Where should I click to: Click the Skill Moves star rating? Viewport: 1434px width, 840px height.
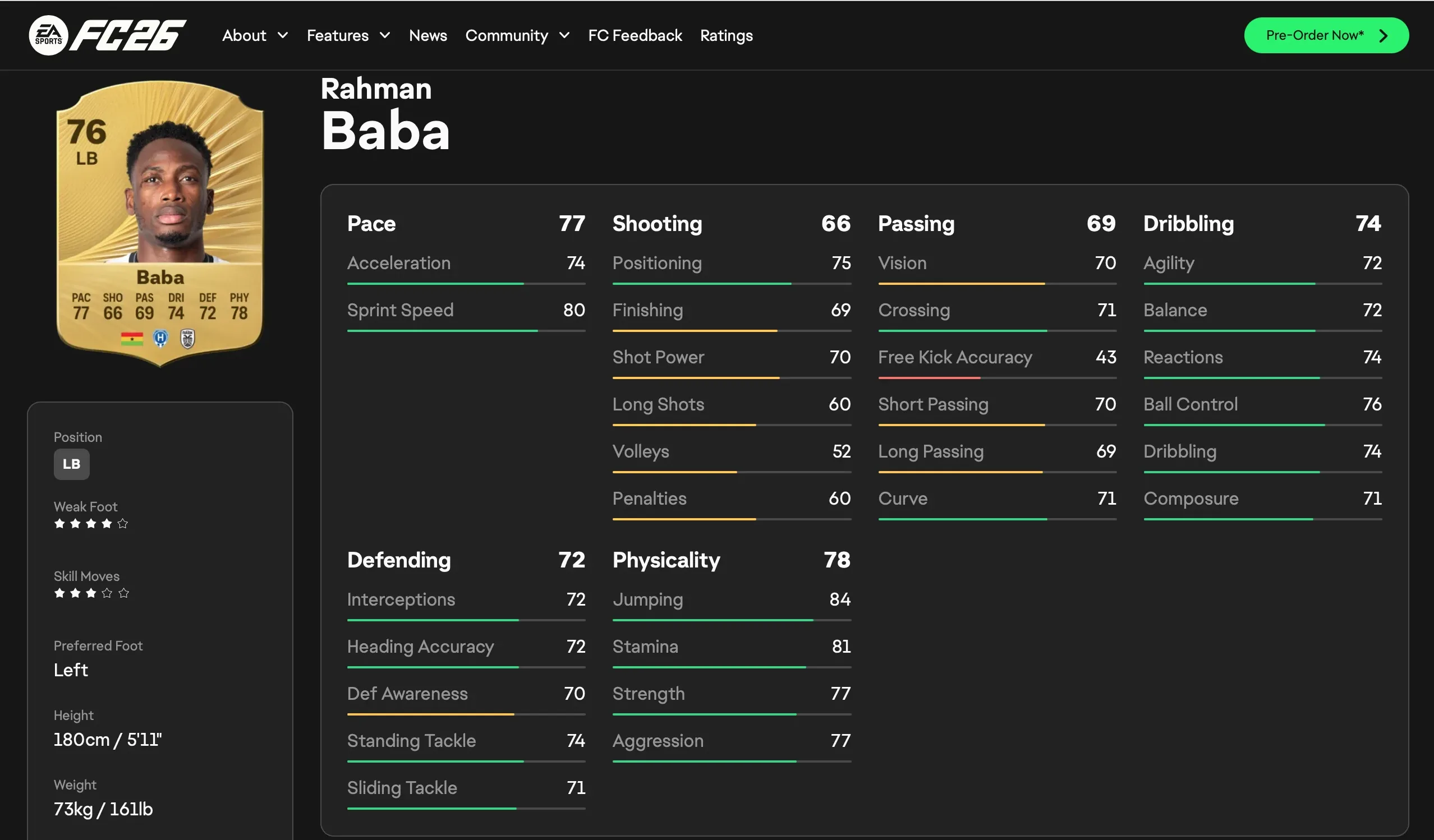91,593
